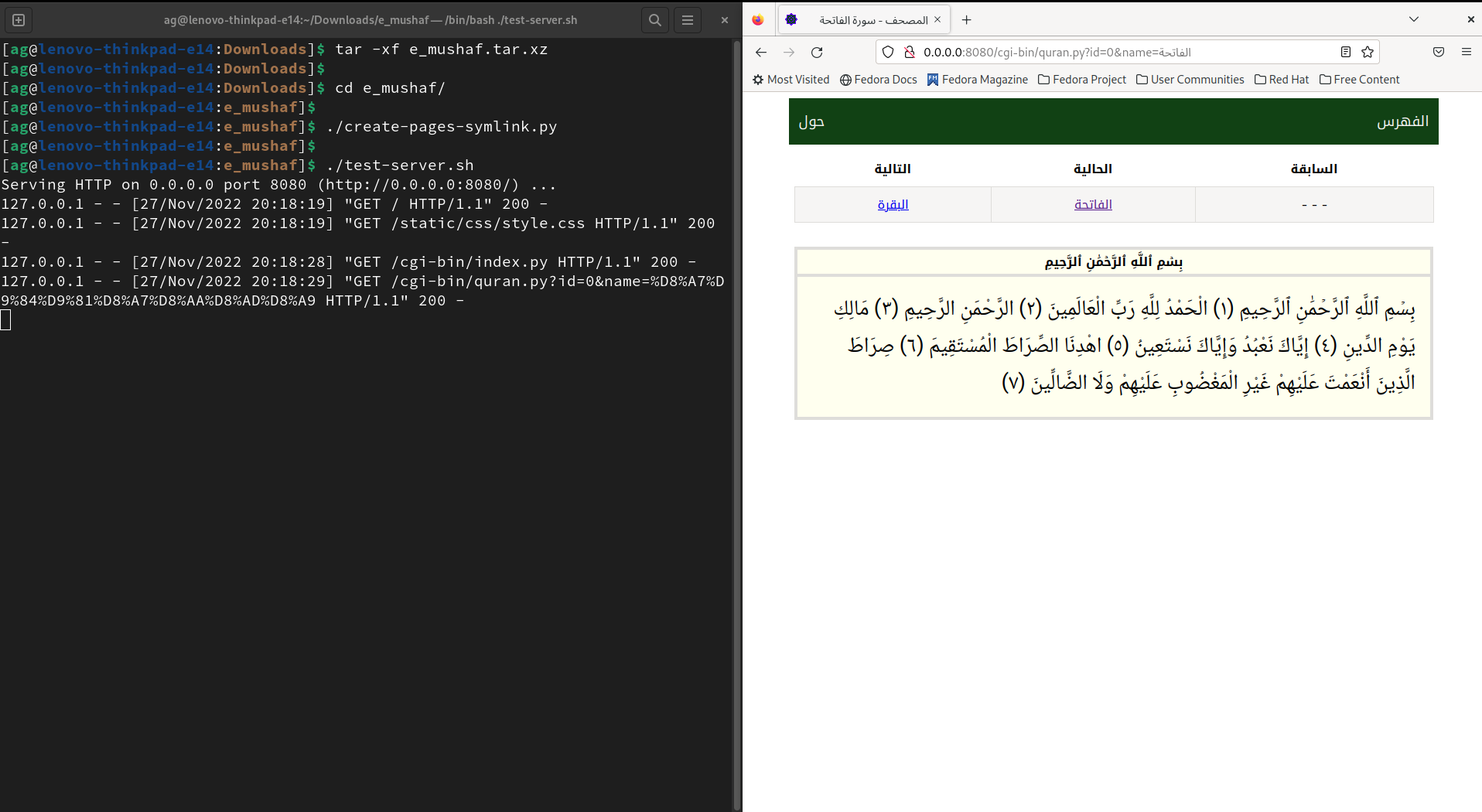Expand the list all tabs dropdown
1482x812 pixels.
click(x=1414, y=19)
